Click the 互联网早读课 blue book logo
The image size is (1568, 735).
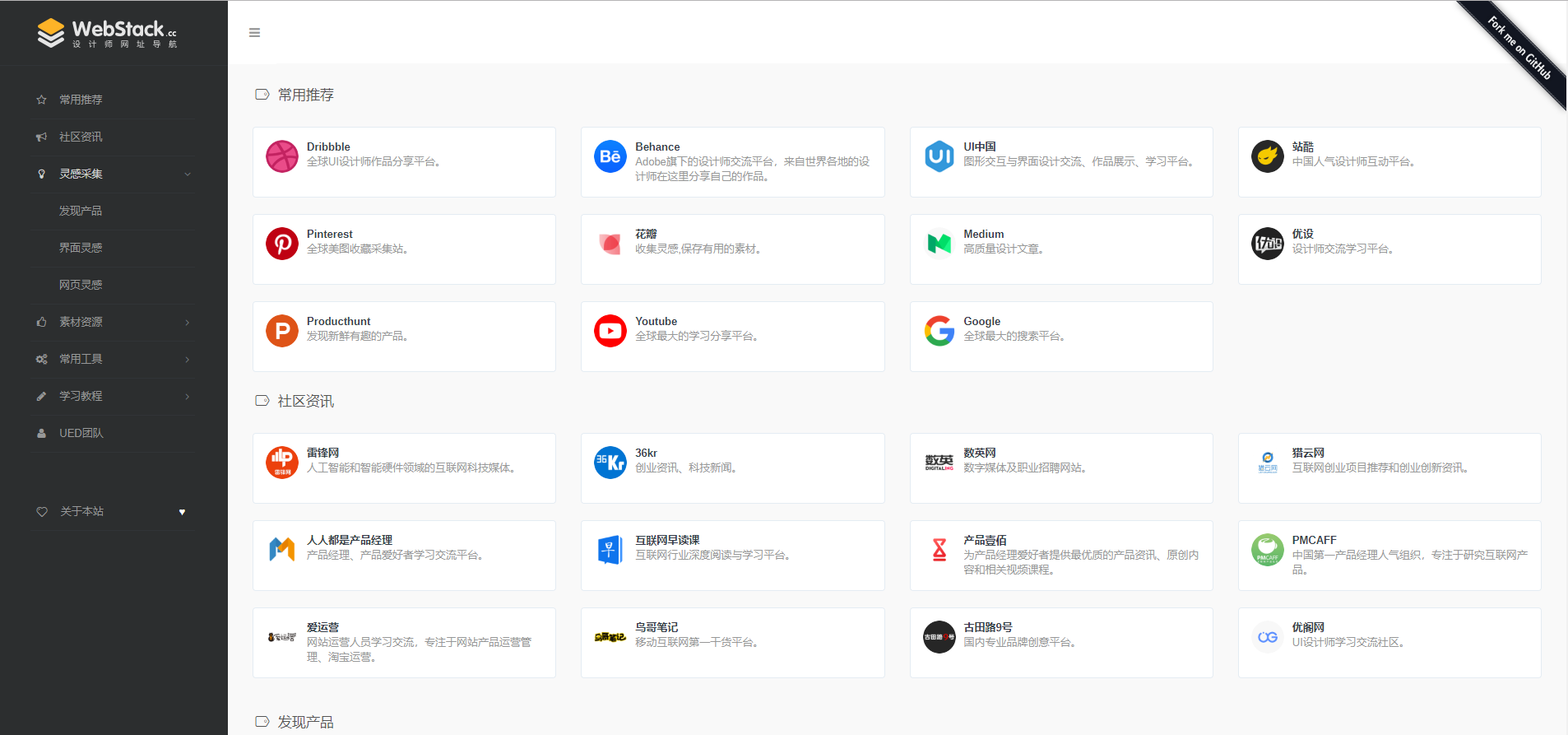point(610,550)
